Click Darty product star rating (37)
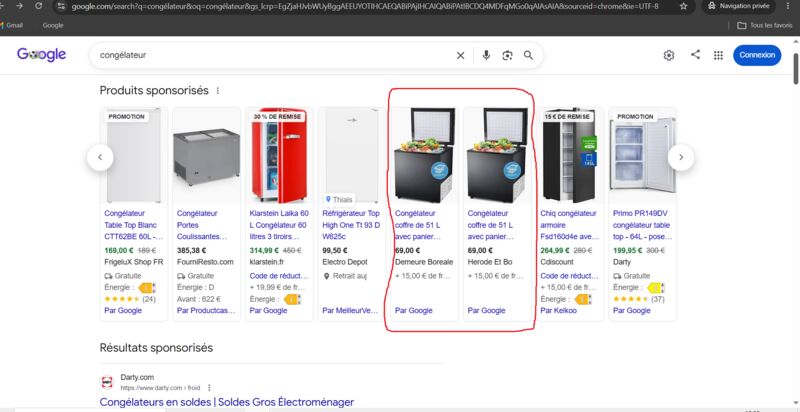Viewport: 800px width, 412px height. (x=639, y=299)
